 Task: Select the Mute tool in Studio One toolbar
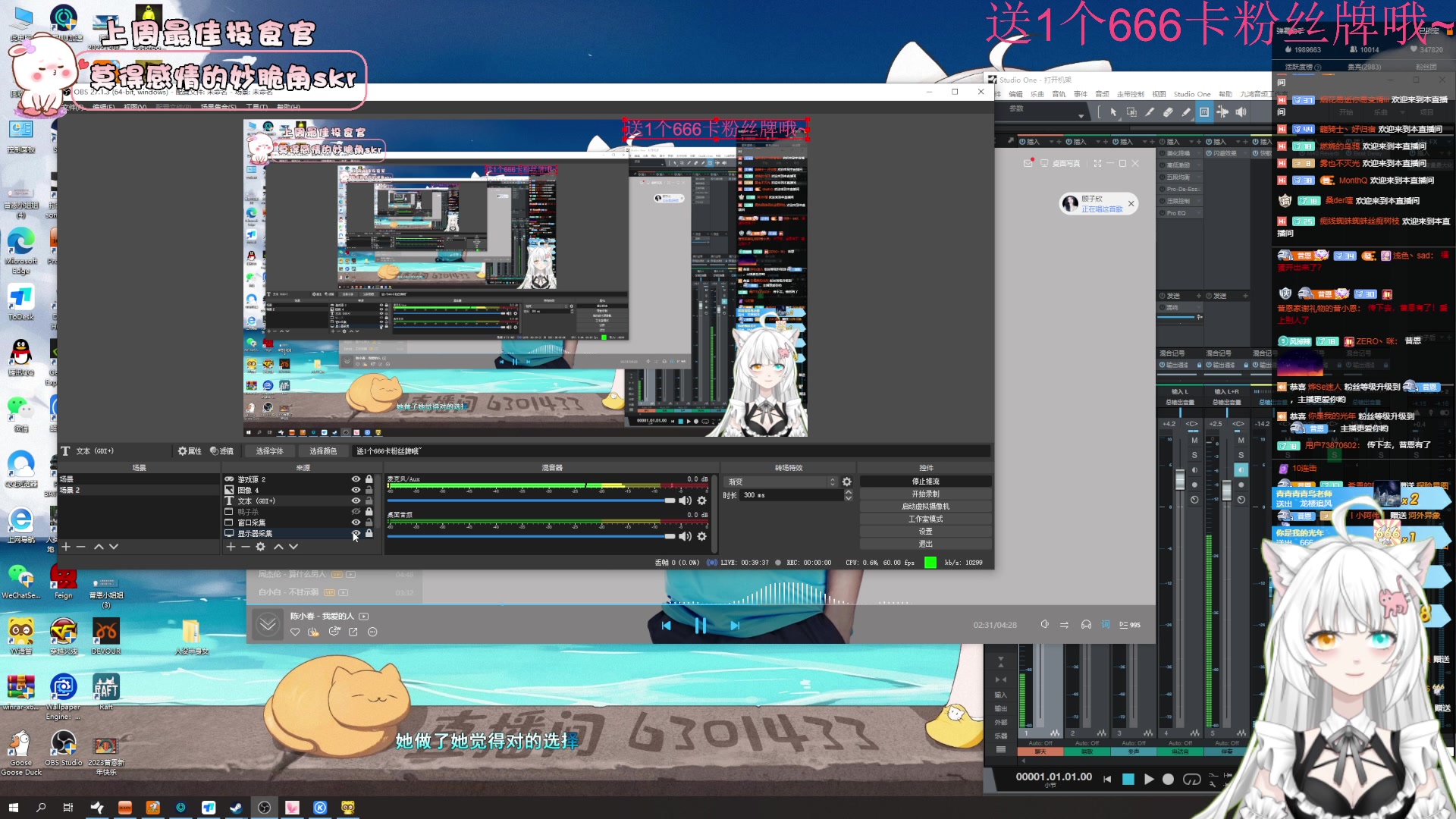click(x=1204, y=112)
